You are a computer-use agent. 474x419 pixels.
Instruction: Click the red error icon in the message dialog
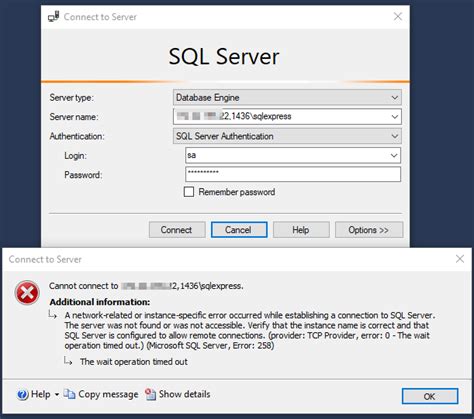point(27,293)
